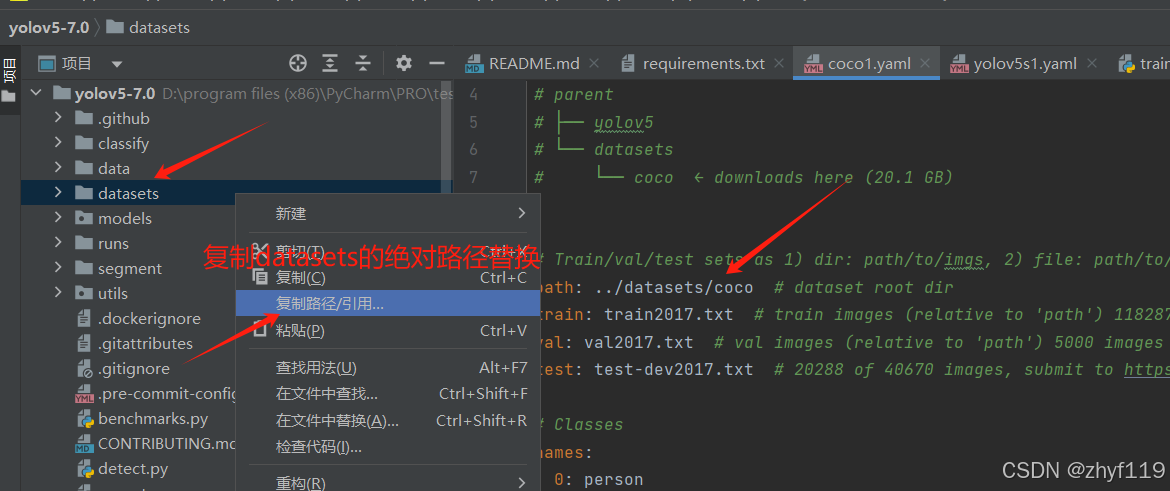Select the .github folder icon
Image resolution: width=1170 pixels, height=491 pixels.
[x=84, y=119]
